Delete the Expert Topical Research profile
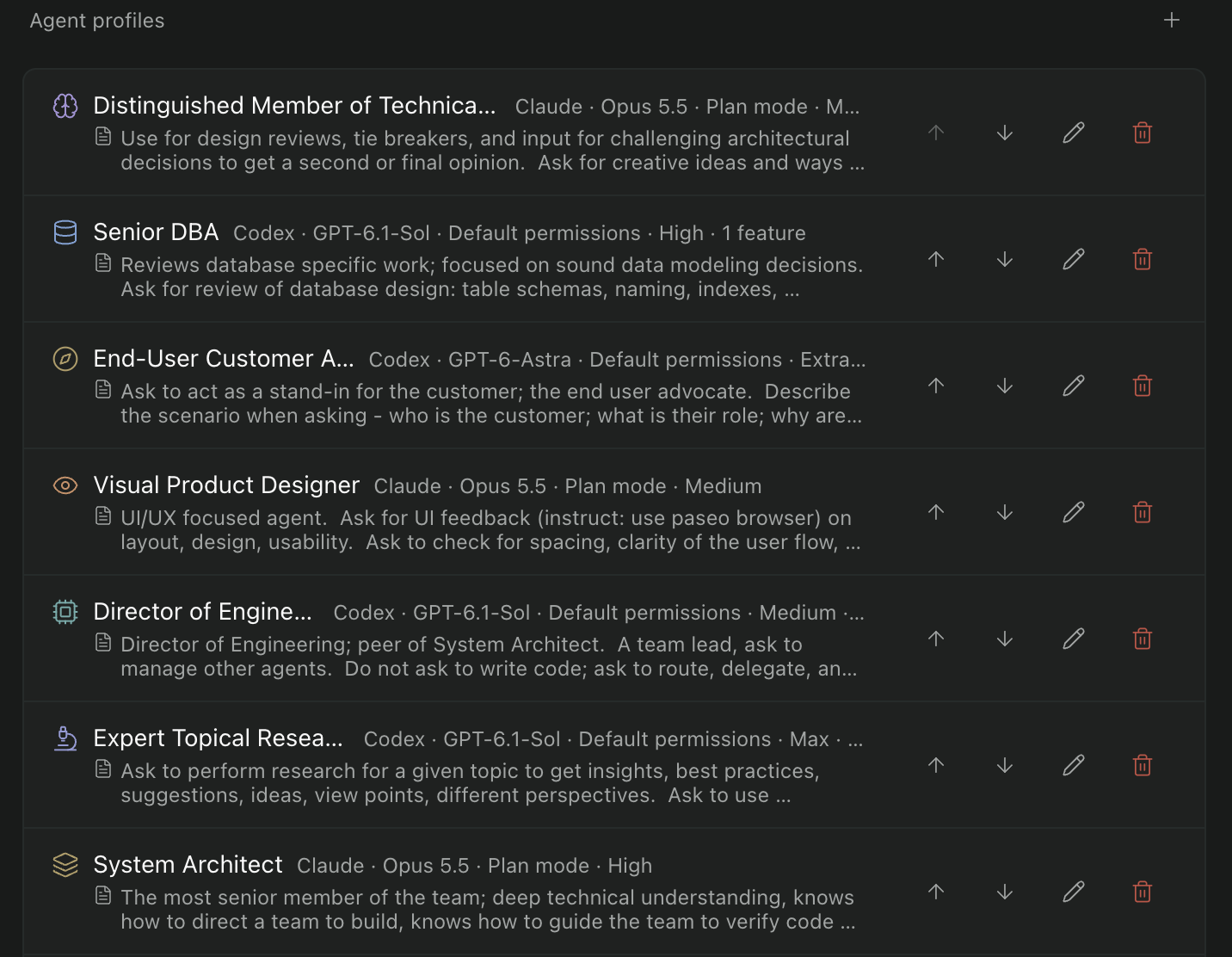 pyautogui.click(x=1143, y=765)
